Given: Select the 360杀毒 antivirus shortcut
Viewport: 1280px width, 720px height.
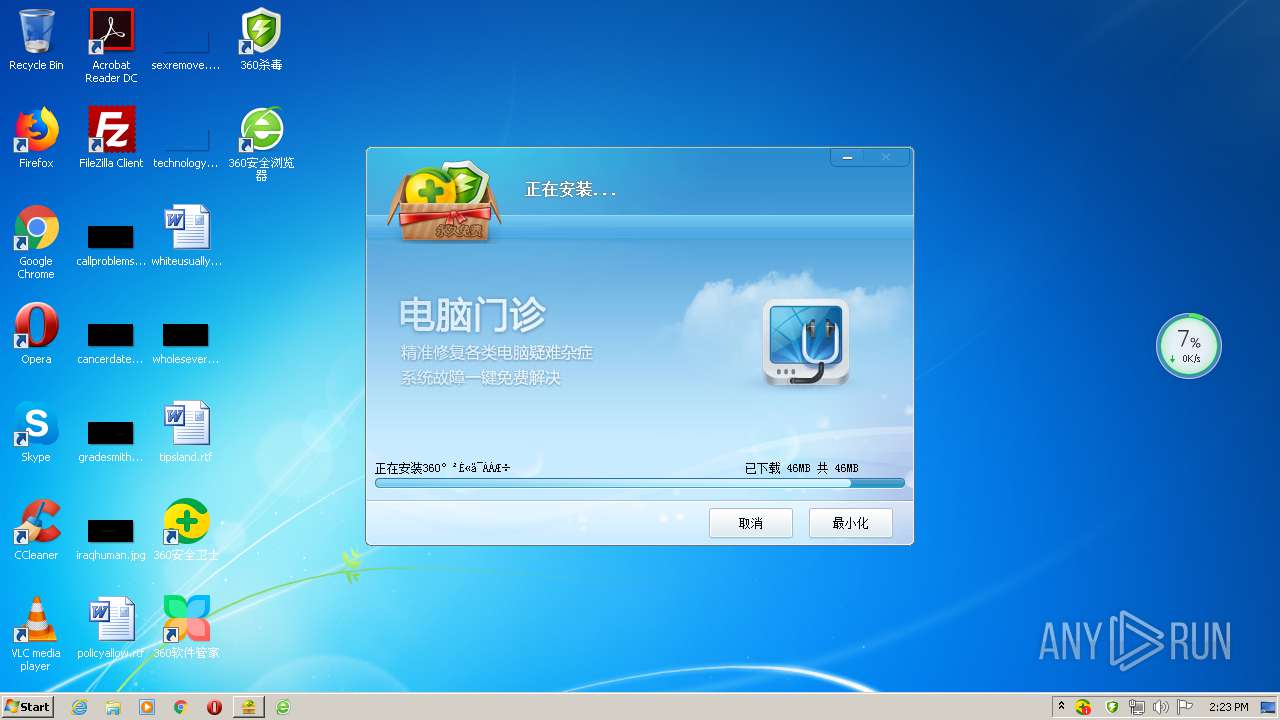Looking at the screenshot, I should point(261,40).
